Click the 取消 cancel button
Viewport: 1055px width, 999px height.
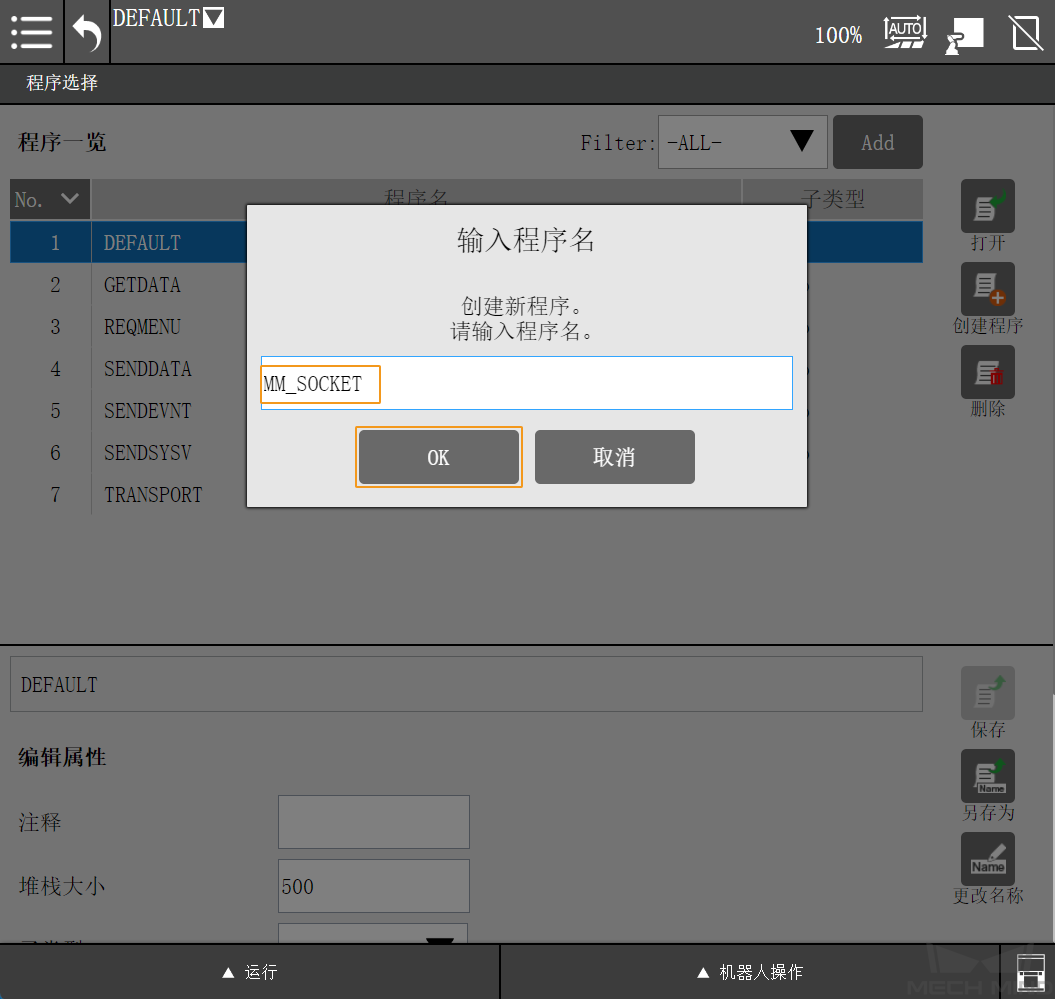(x=614, y=457)
